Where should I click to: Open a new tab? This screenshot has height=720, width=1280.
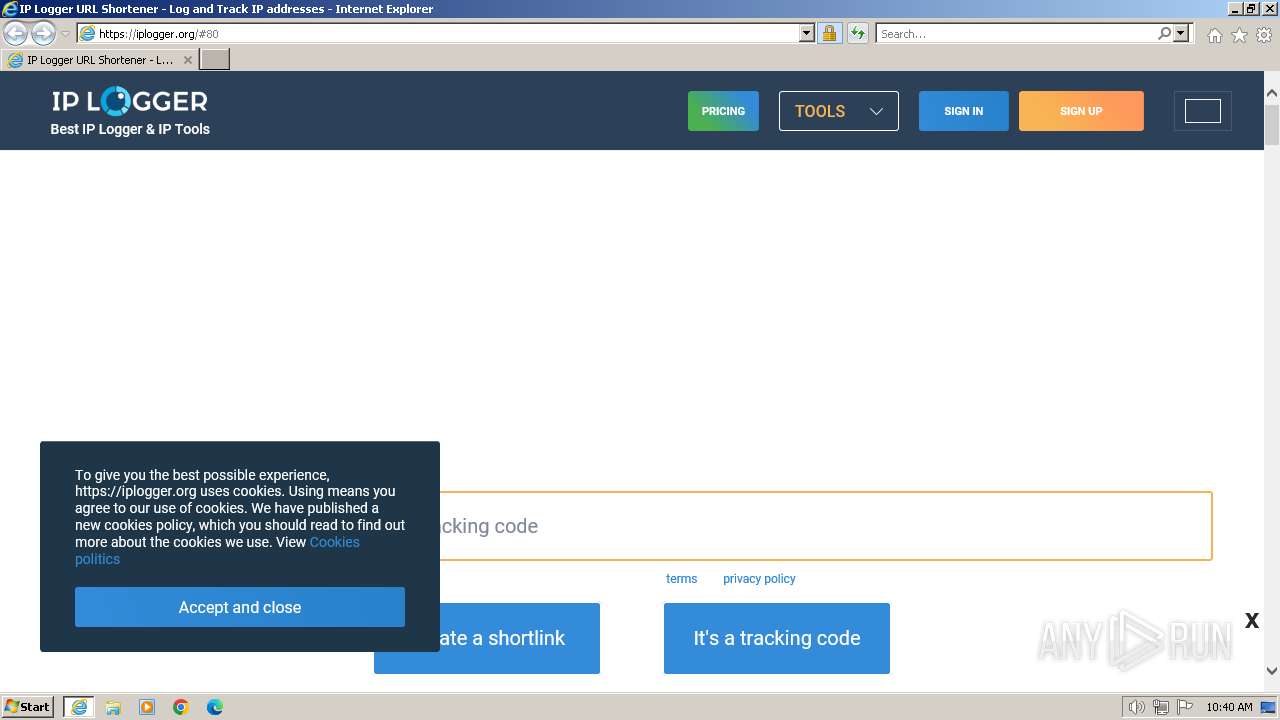(x=215, y=60)
